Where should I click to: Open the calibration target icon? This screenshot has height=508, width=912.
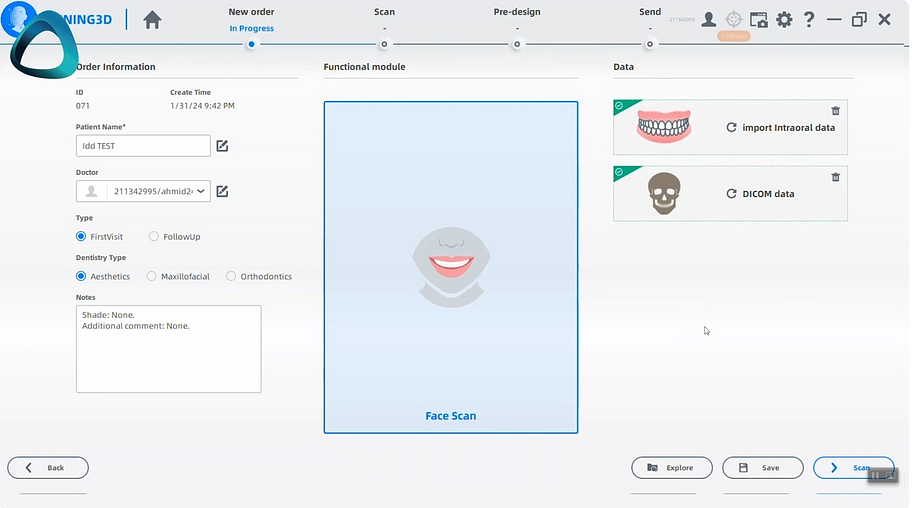point(734,19)
